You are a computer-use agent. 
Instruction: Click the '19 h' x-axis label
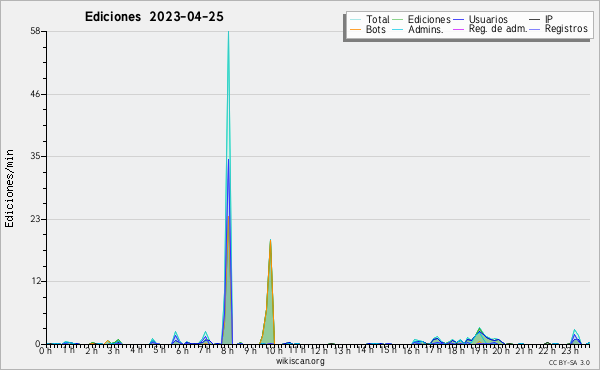[478, 351]
